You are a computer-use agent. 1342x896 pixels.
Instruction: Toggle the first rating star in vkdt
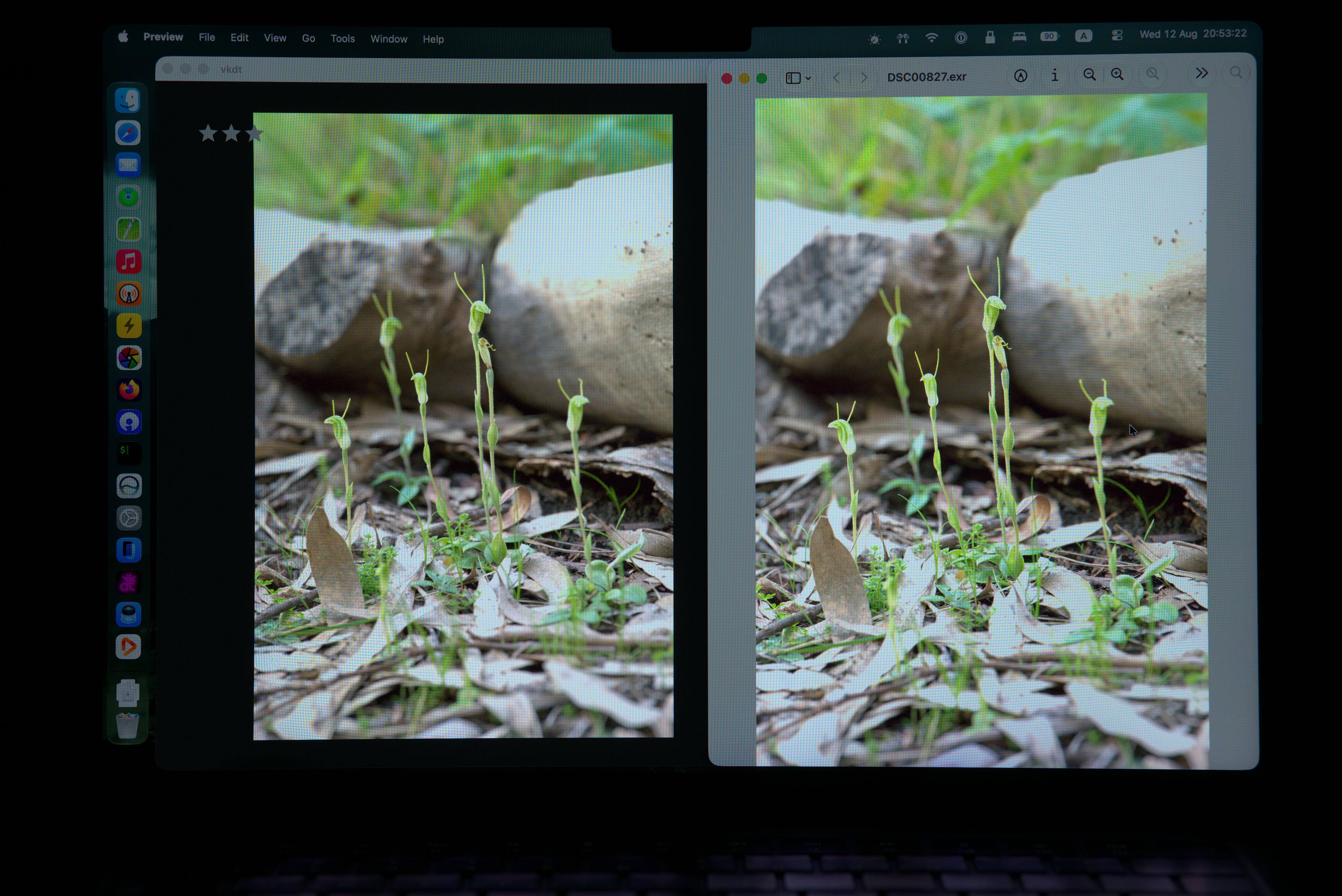point(208,134)
